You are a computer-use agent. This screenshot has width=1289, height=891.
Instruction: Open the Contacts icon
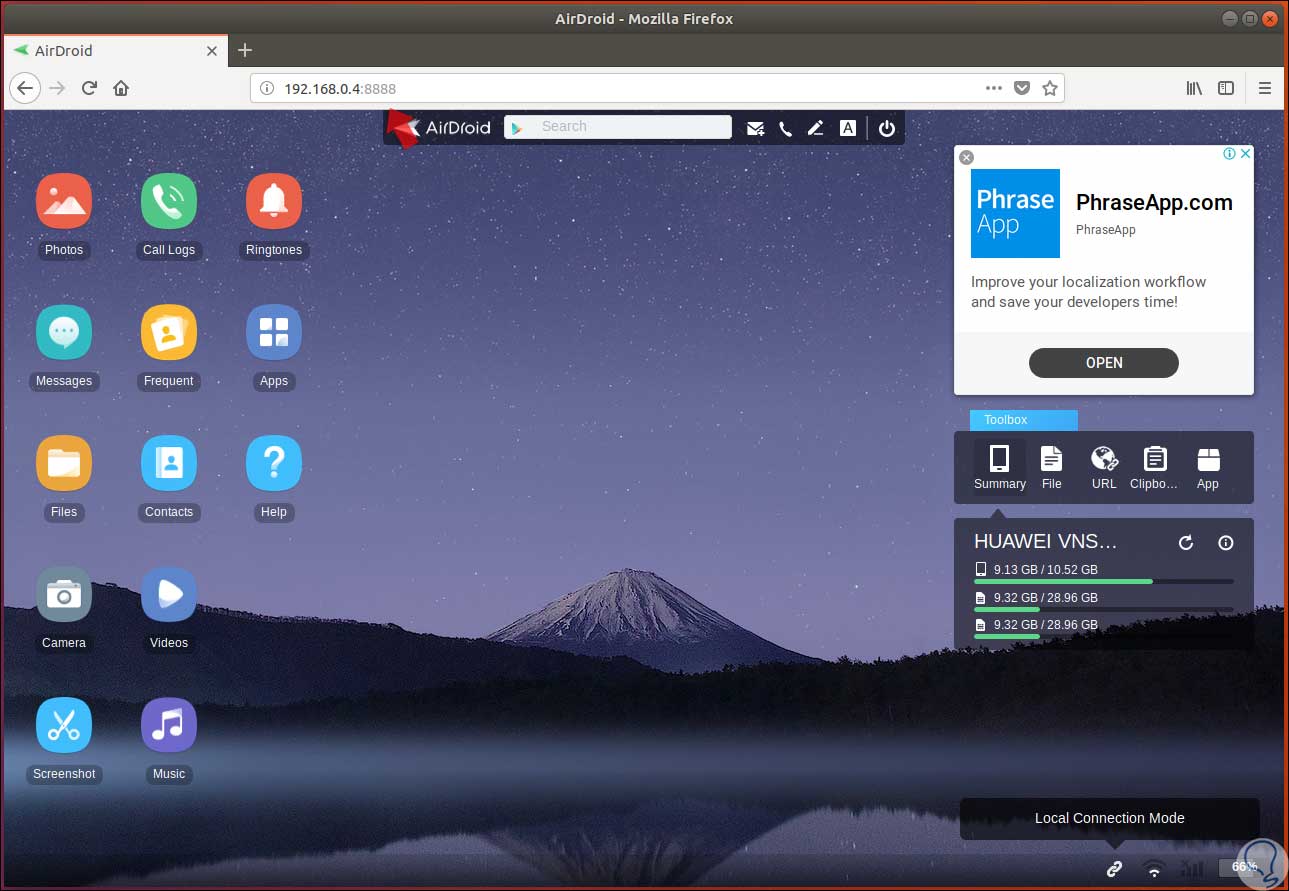169,463
